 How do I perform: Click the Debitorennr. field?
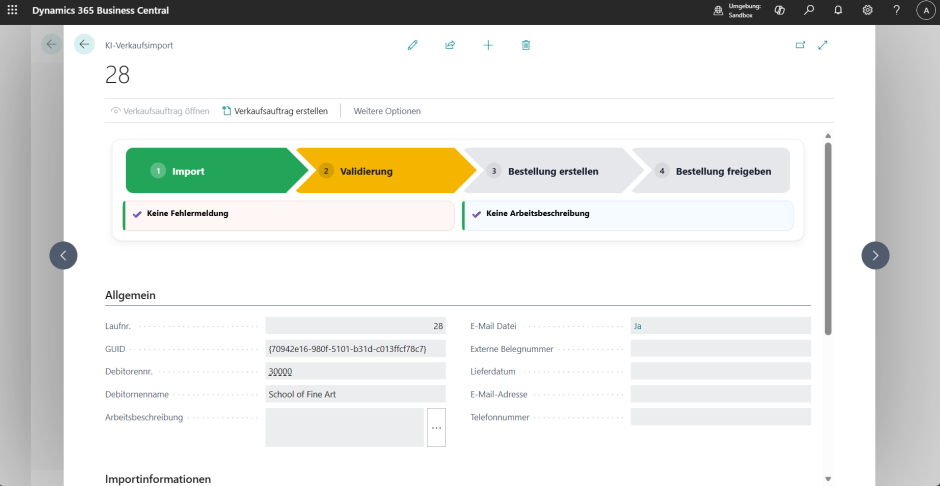[x=355, y=371]
